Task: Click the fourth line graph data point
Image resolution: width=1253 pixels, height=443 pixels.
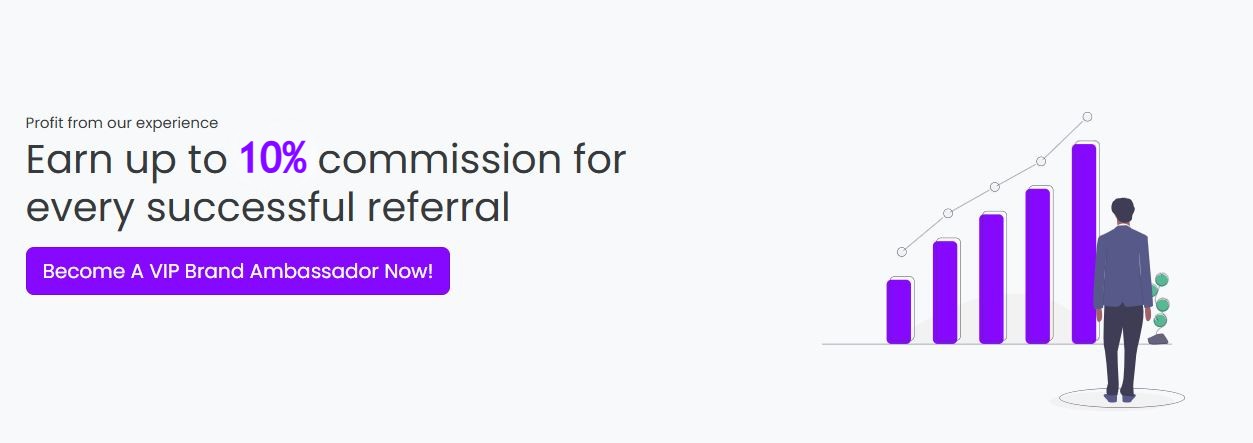Action: pyautogui.click(x=1041, y=161)
